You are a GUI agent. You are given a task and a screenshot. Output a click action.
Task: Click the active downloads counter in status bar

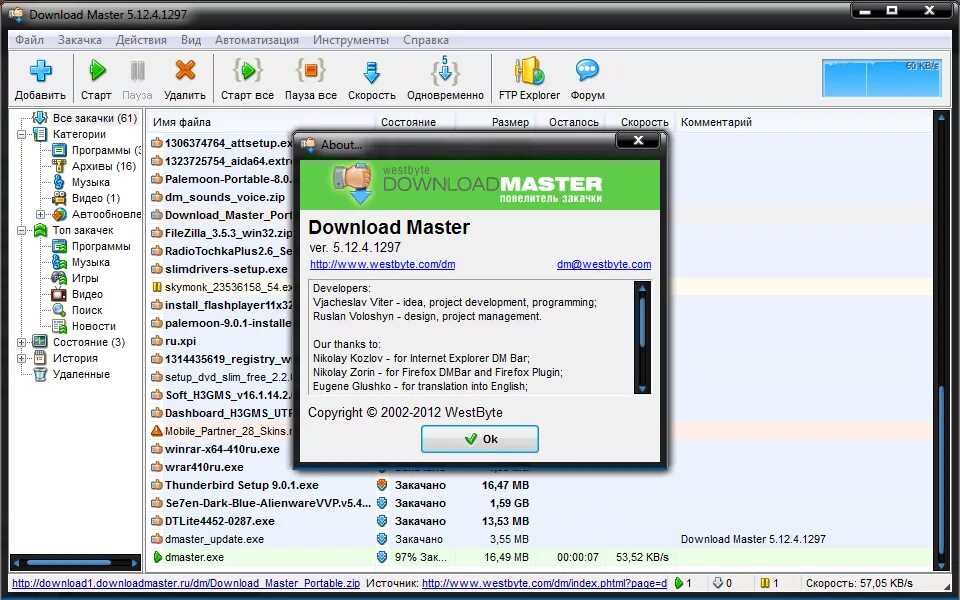[x=683, y=583]
